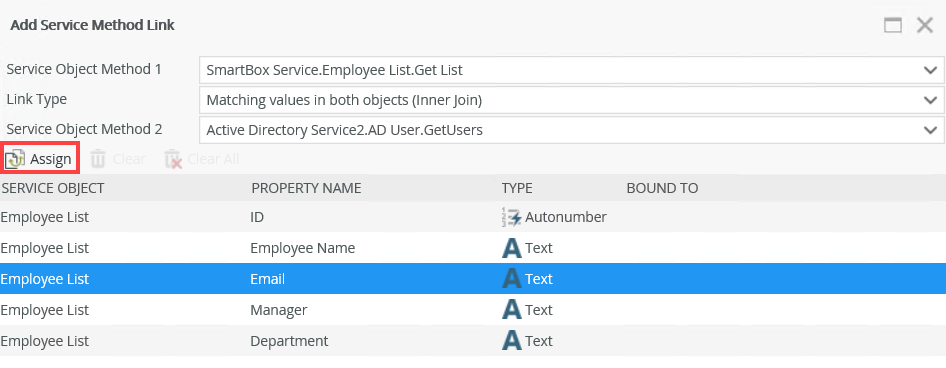Click the Text type icon for Manager
946x368 pixels.
click(512, 309)
